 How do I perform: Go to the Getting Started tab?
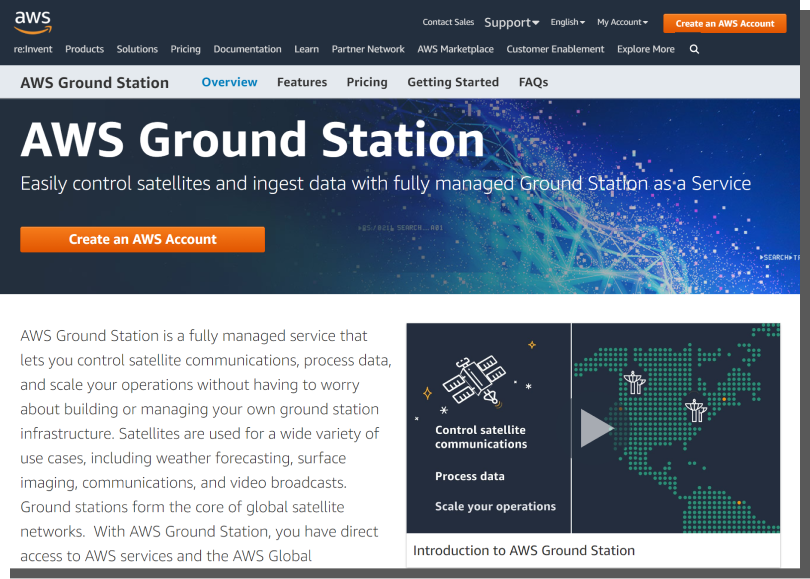click(453, 82)
